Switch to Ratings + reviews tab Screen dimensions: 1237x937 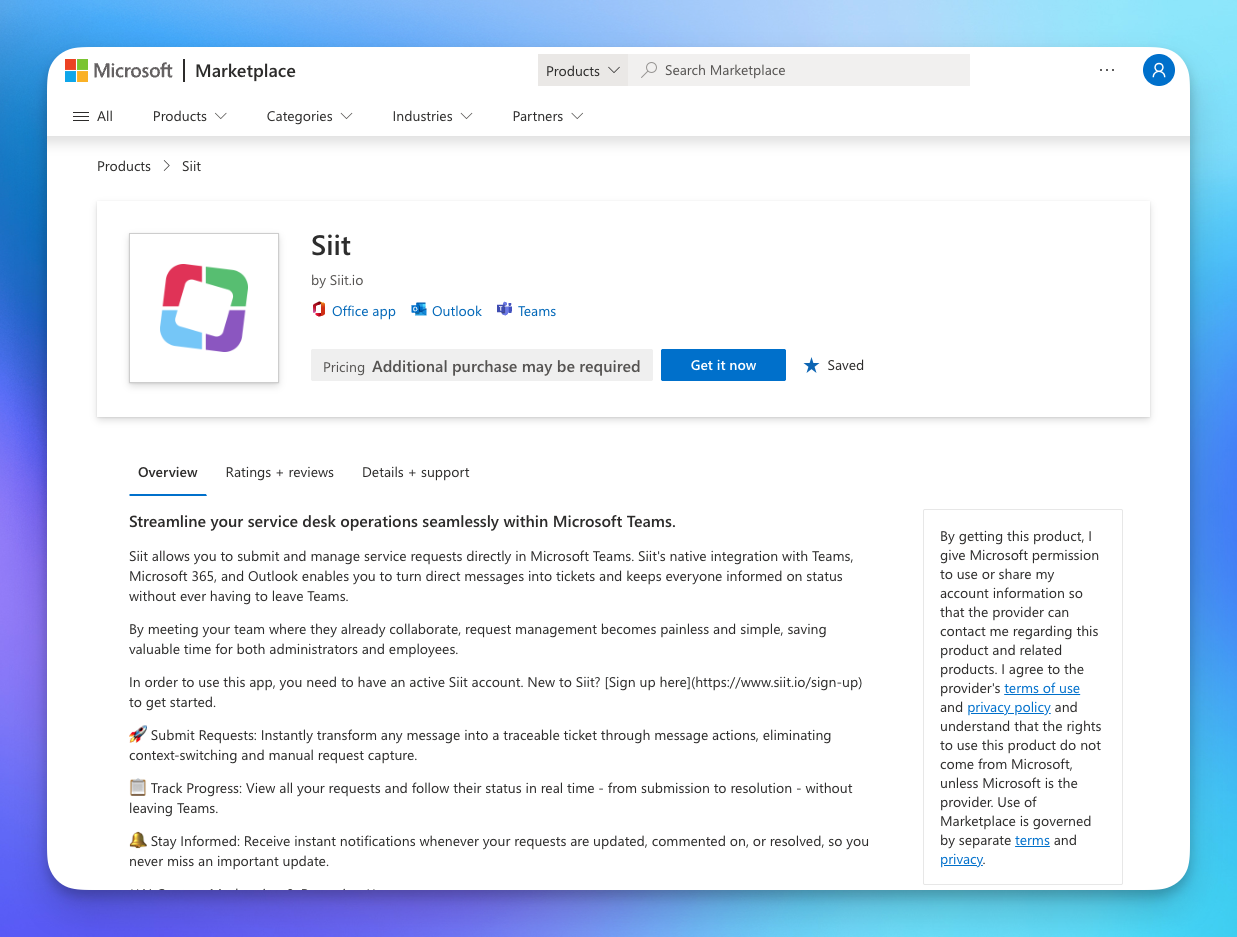pos(280,472)
